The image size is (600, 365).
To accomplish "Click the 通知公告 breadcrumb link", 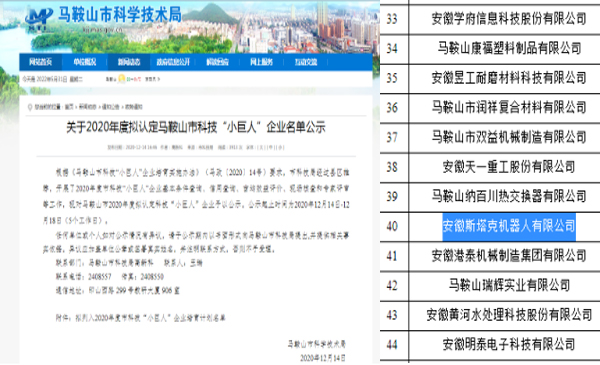I will click(111, 107).
